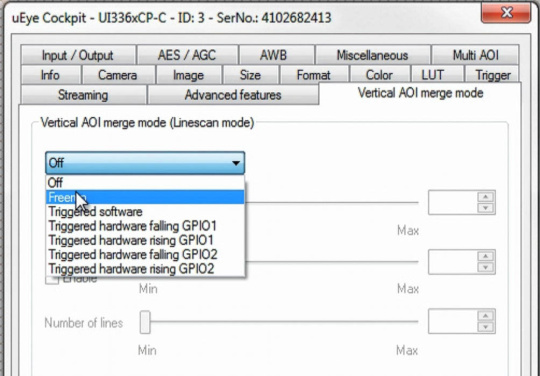Open the Advanced features tab
Viewport: 540px width, 376px height.
(x=233, y=95)
